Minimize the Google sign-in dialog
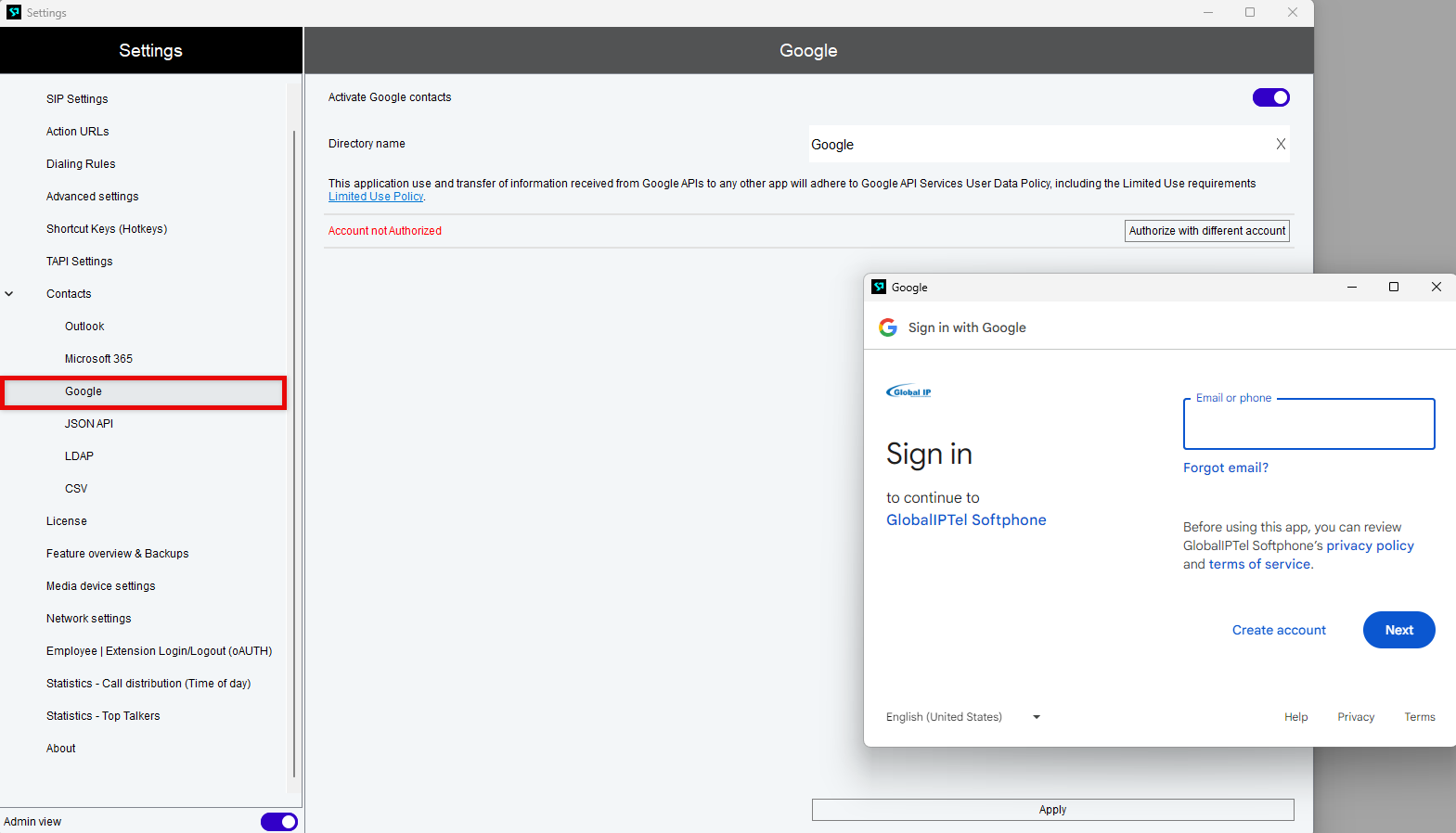Viewport: 1456px width, 833px height. coord(1351,287)
